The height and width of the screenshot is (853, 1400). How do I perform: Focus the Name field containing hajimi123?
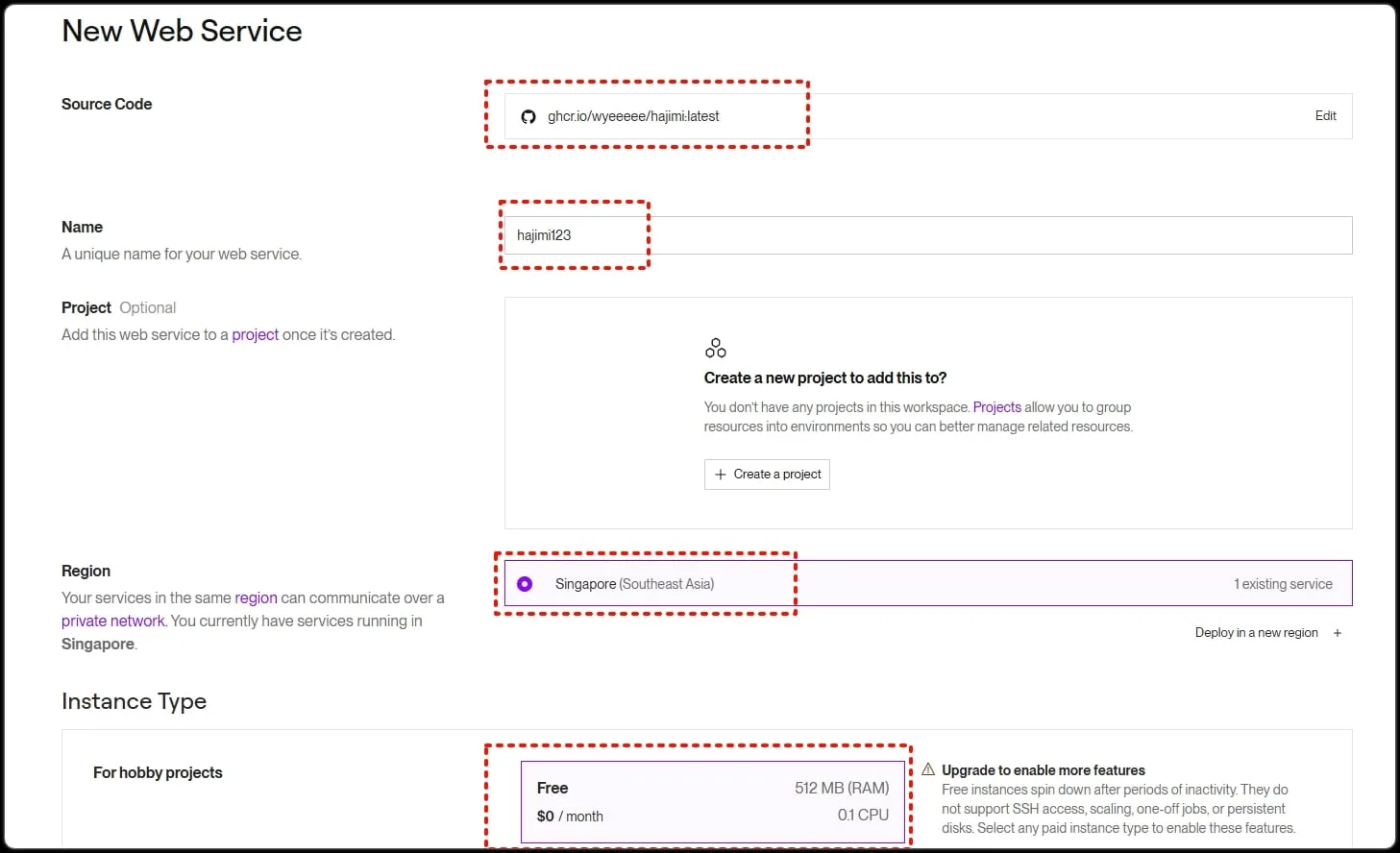point(927,235)
